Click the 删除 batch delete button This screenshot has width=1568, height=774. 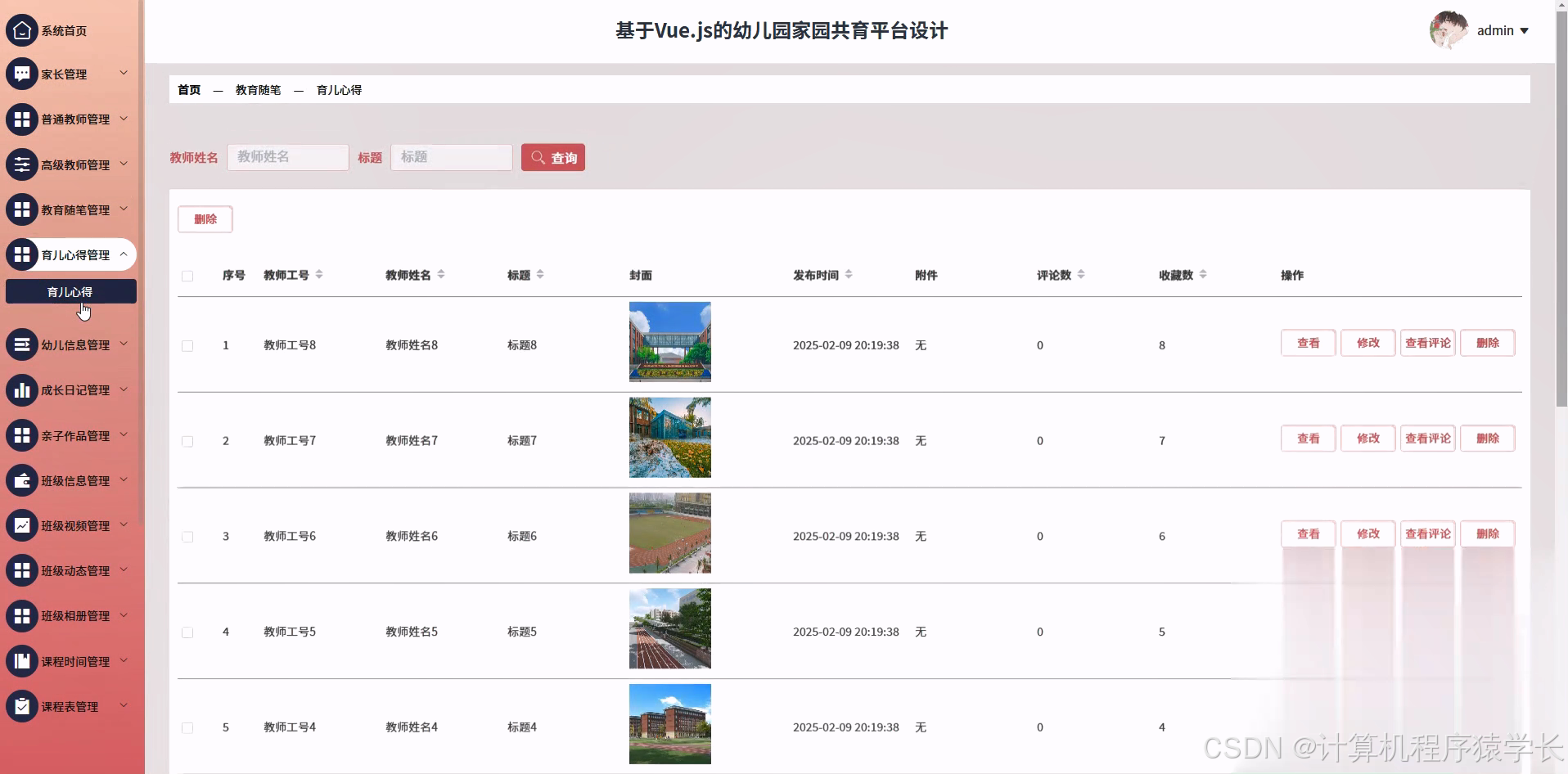pos(205,219)
